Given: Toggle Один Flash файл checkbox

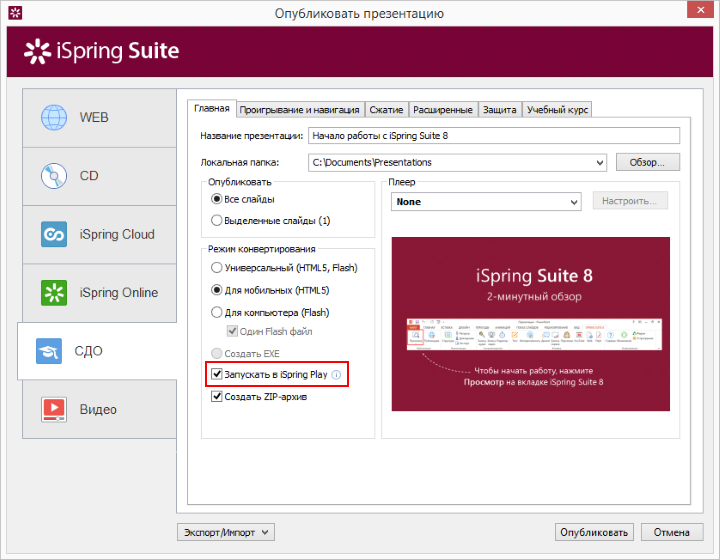Looking at the screenshot, I should pos(232,331).
